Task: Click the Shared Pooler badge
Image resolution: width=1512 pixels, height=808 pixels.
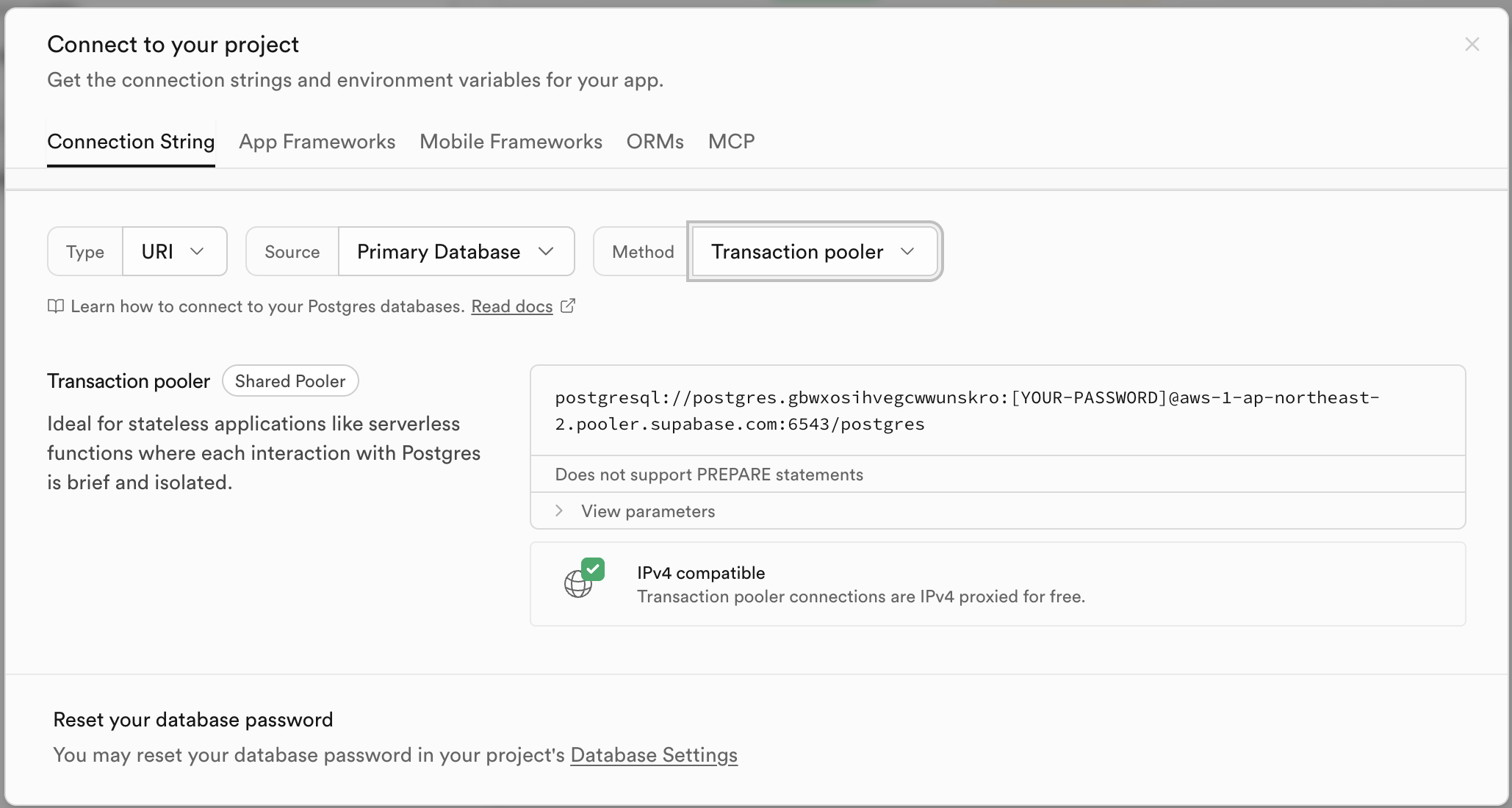Action: click(x=290, y=381)
